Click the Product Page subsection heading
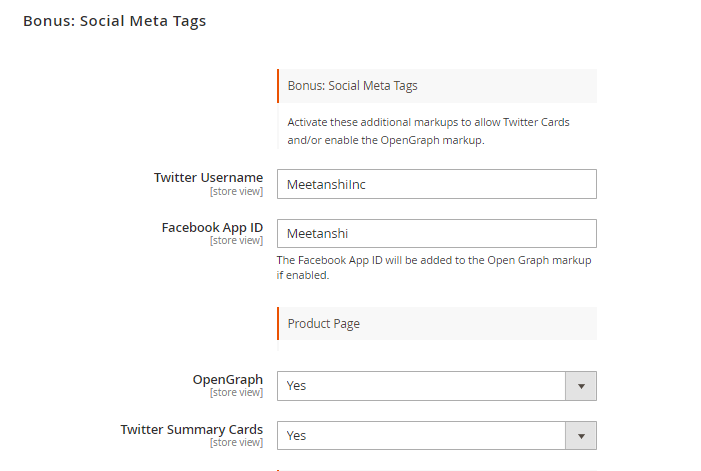This screenshot has width=701, height=471. tap(324, 324)
